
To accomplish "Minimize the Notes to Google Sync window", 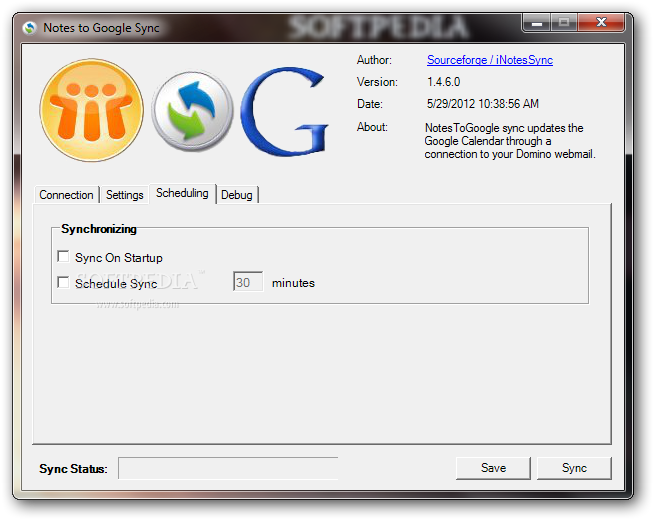I will pyautogui.click(x=537, y=23).
